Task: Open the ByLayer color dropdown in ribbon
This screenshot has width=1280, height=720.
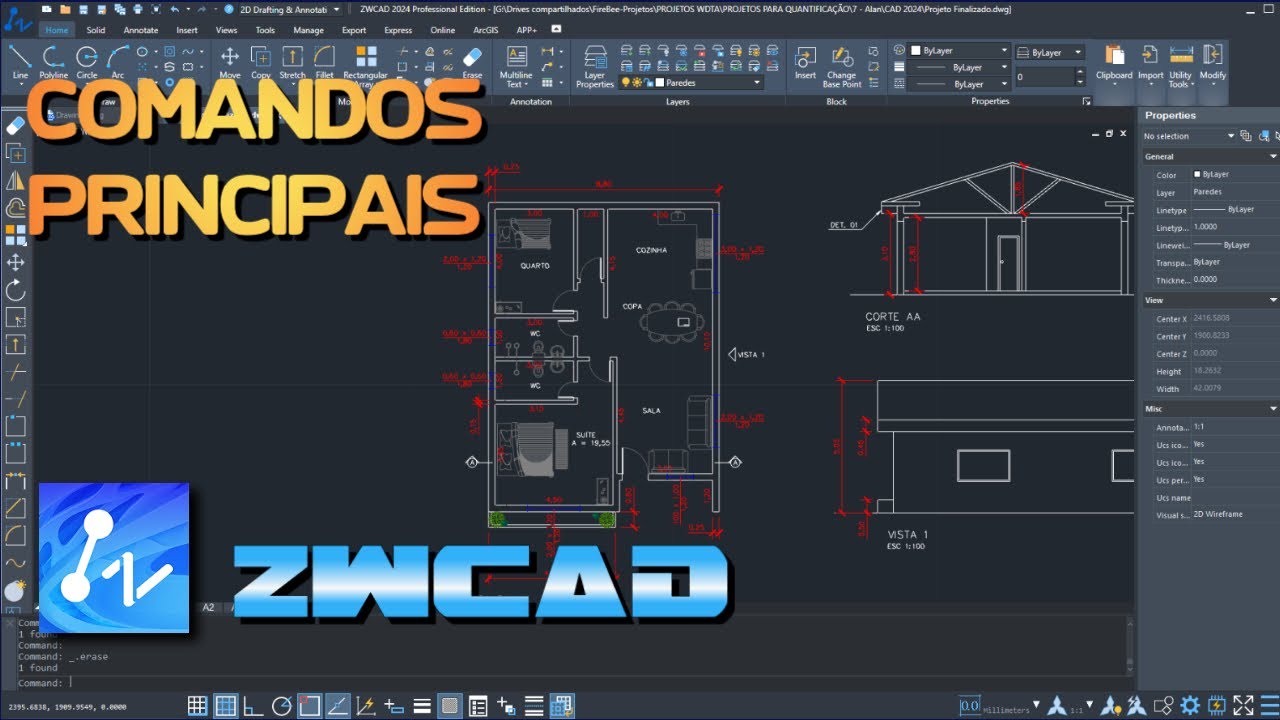Action: (x=959, y=50)
